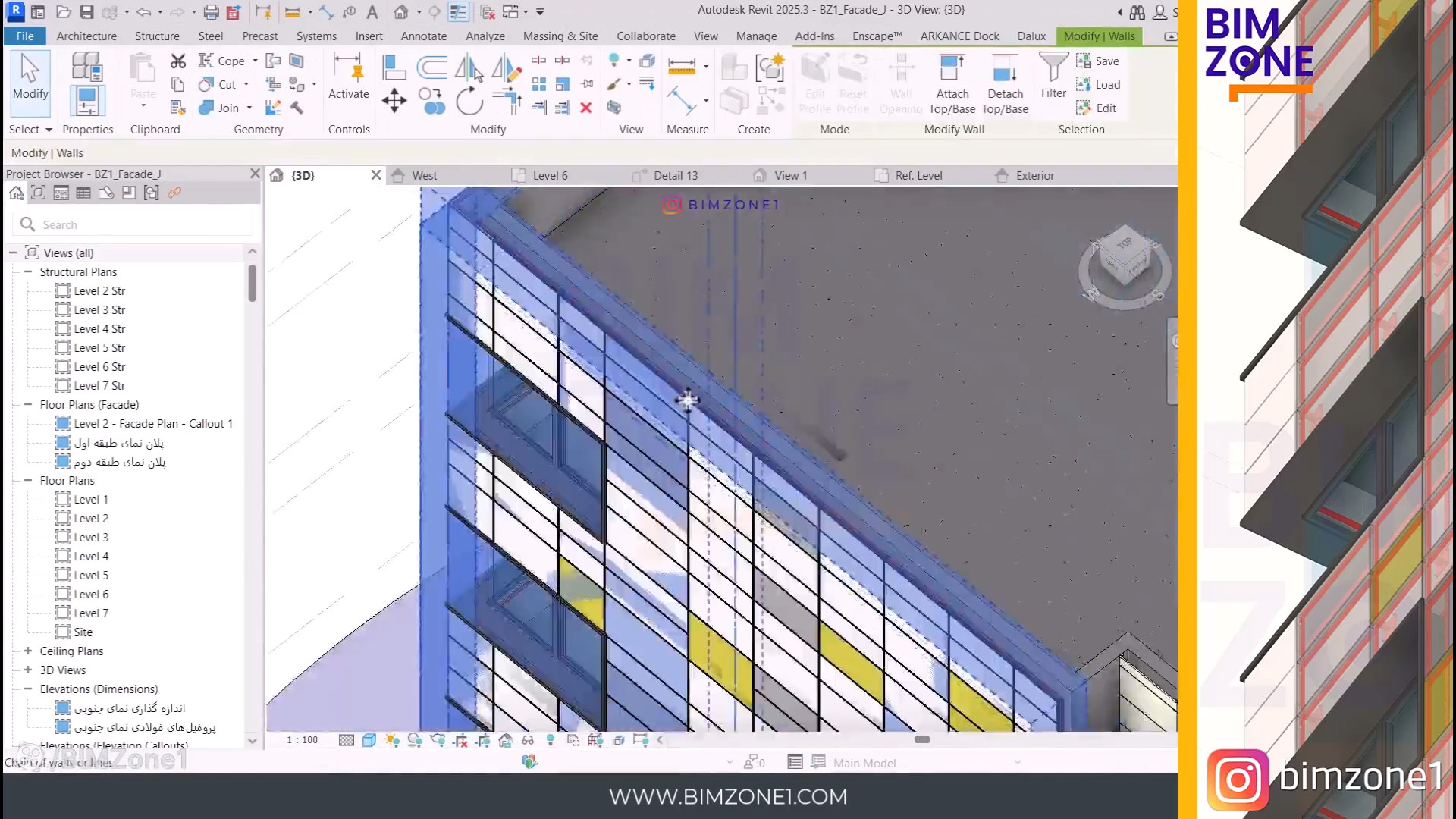Image resolution: width=1456 pixels, height=819 pixels.
Task: Click the Array tool icon
Action: pyautogui.click(x=538, y=84)
